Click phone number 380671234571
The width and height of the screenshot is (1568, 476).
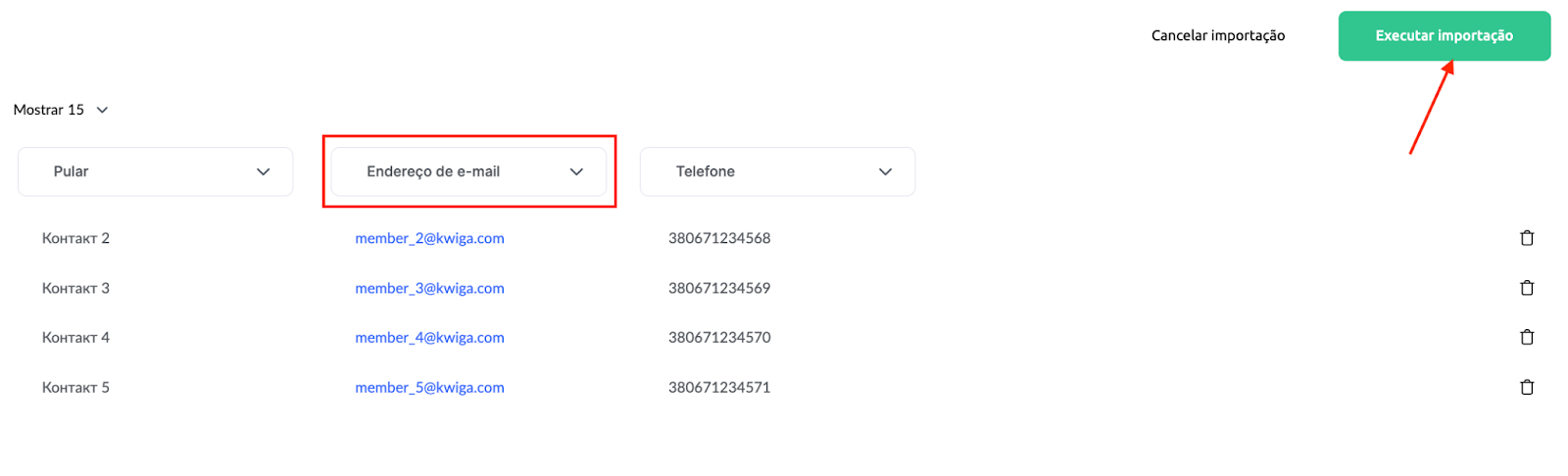coord(719,387)
